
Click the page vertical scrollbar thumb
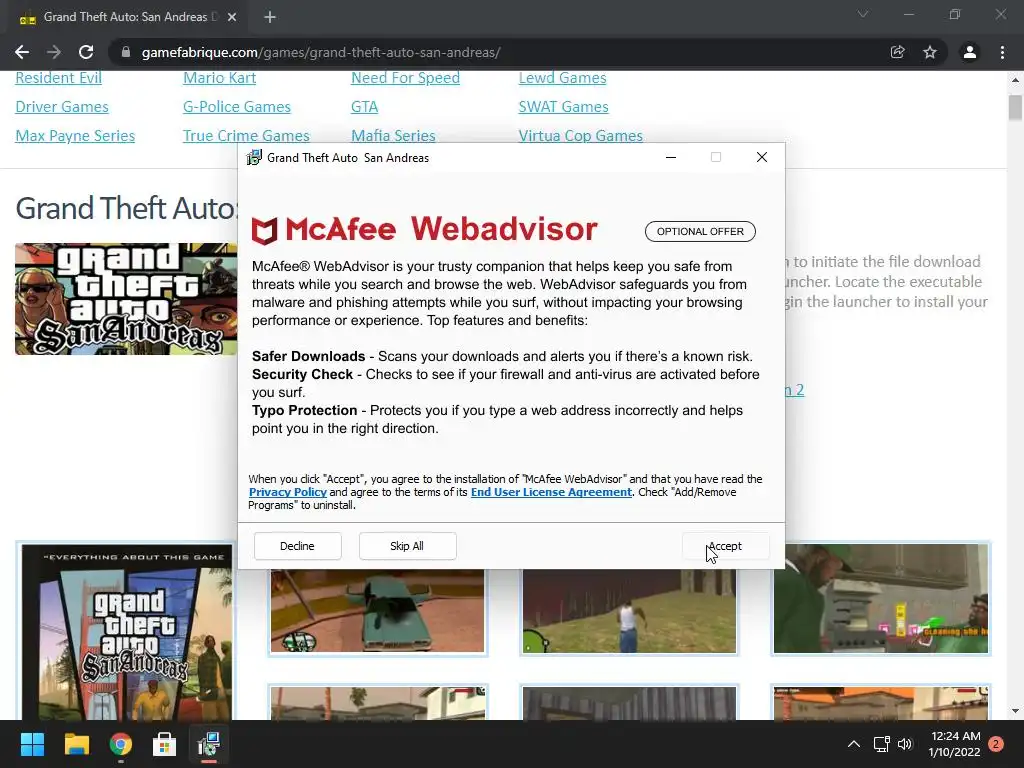pos(1015,108)
